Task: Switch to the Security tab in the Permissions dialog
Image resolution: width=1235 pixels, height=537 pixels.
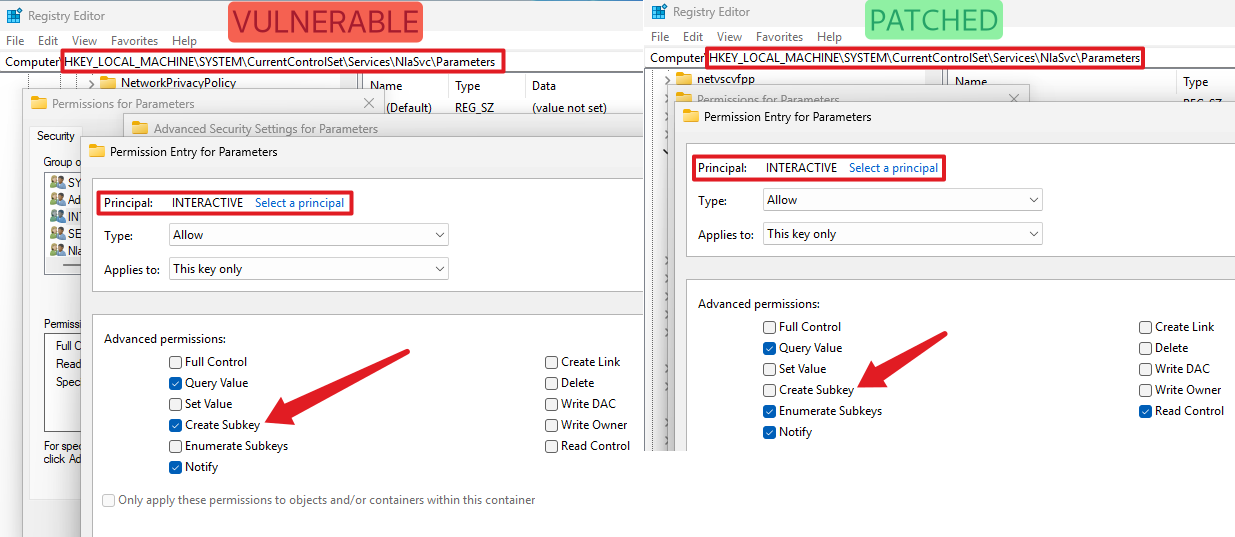Action: click(56, 136)
